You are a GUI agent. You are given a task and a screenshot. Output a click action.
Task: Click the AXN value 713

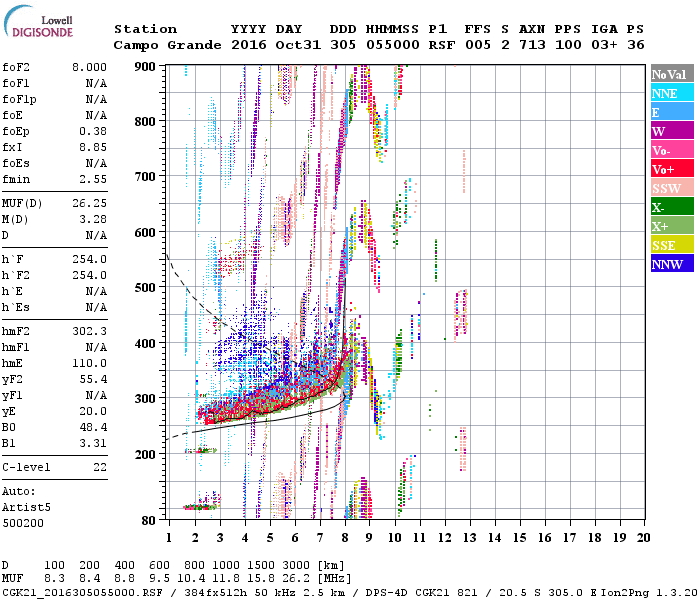(x=532, y=45)
